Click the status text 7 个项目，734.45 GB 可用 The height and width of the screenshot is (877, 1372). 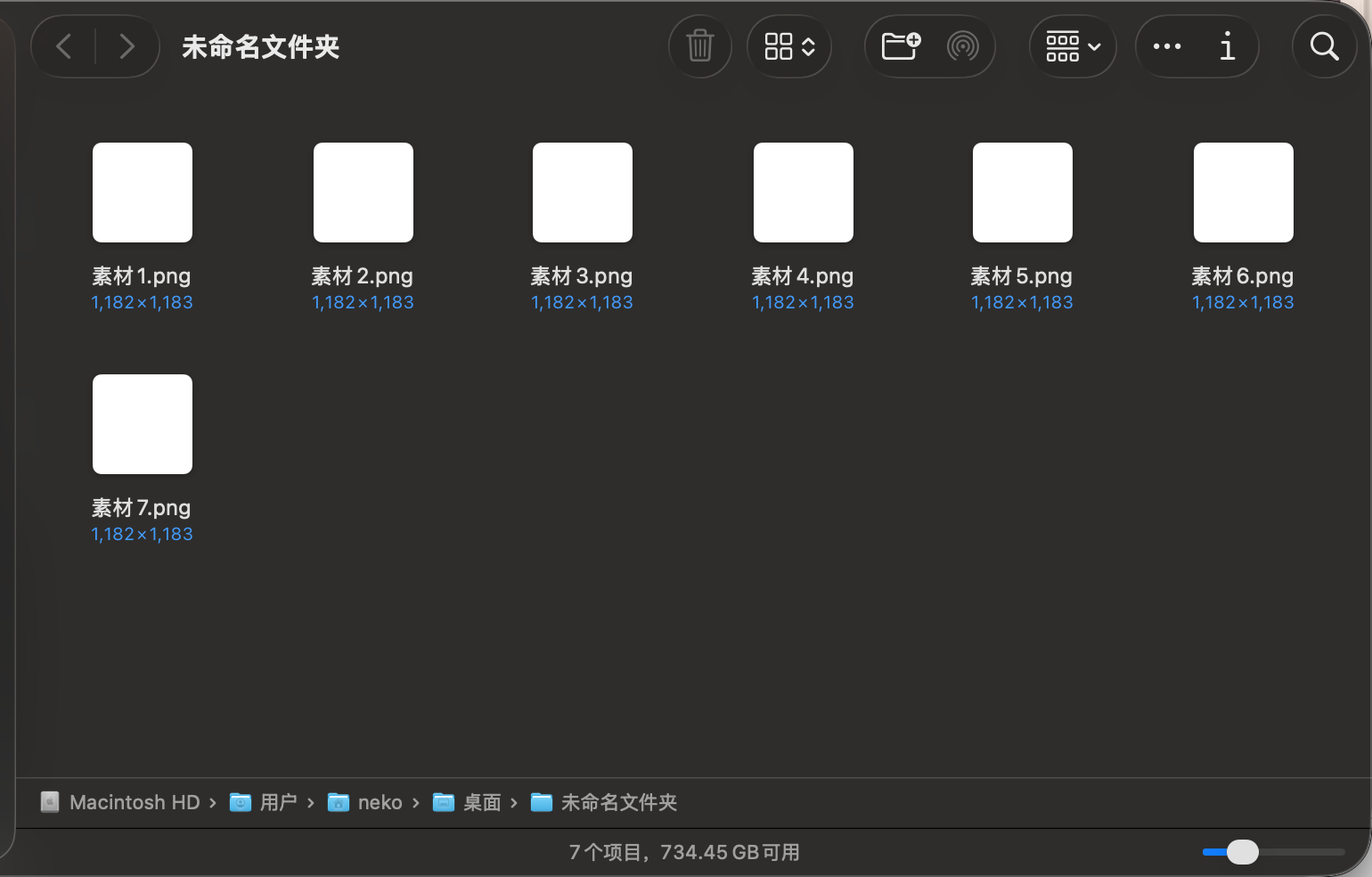(684, 853)
